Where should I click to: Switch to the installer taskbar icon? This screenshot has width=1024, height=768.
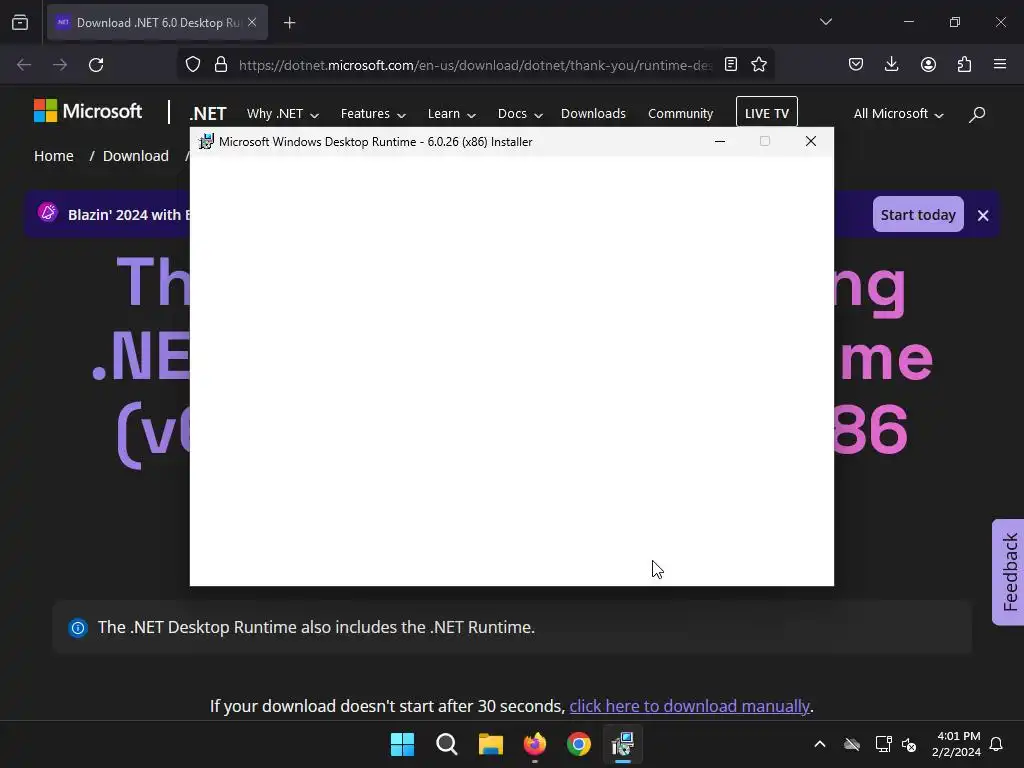(x=622, y=744)
